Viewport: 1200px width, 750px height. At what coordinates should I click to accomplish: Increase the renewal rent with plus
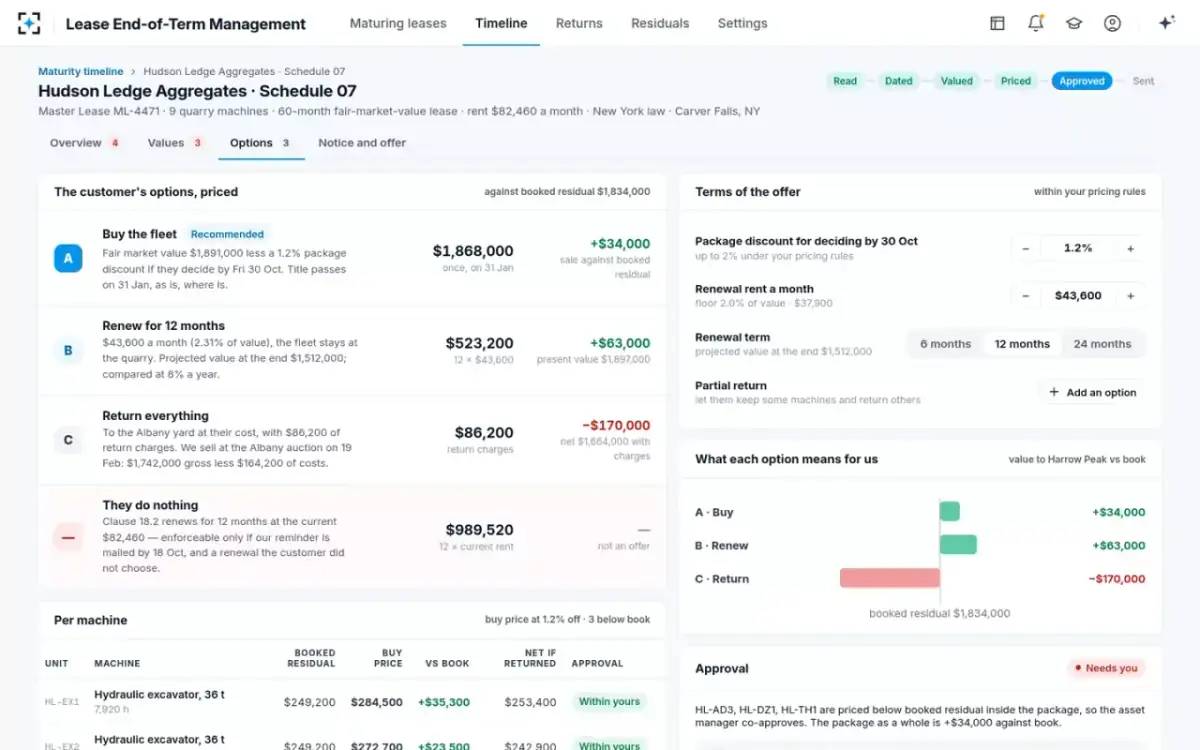coord(1131,296)
